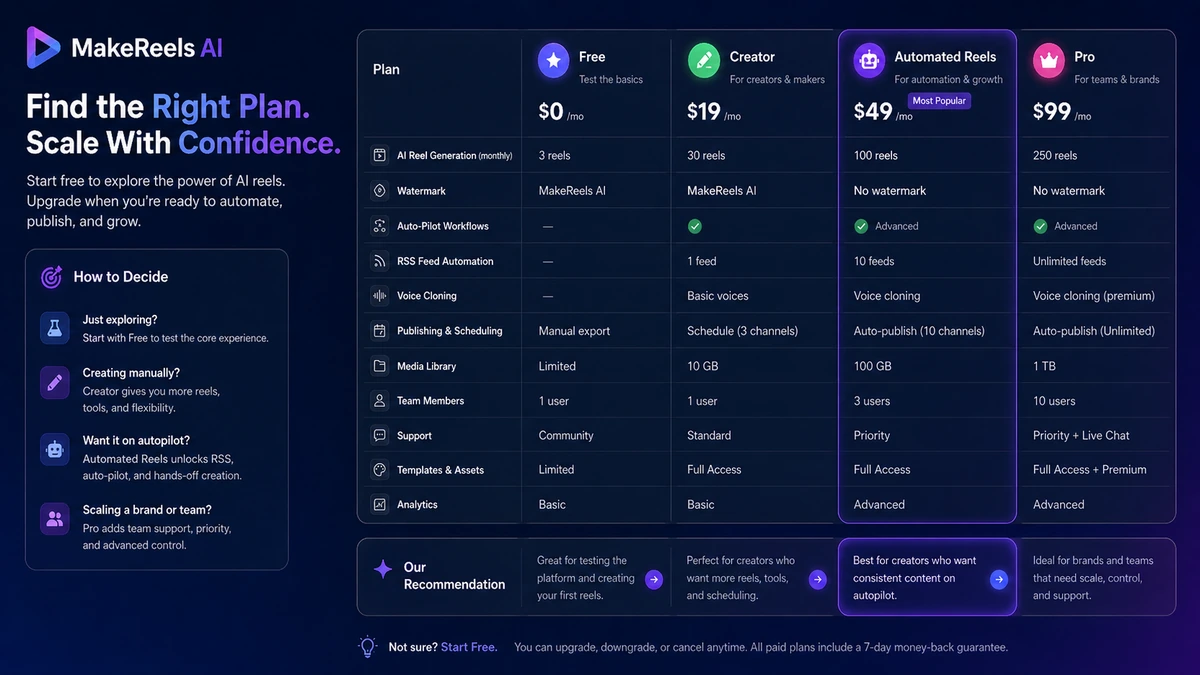
Task: Click the '100 GB' media library cell
Action: [872, 366]
